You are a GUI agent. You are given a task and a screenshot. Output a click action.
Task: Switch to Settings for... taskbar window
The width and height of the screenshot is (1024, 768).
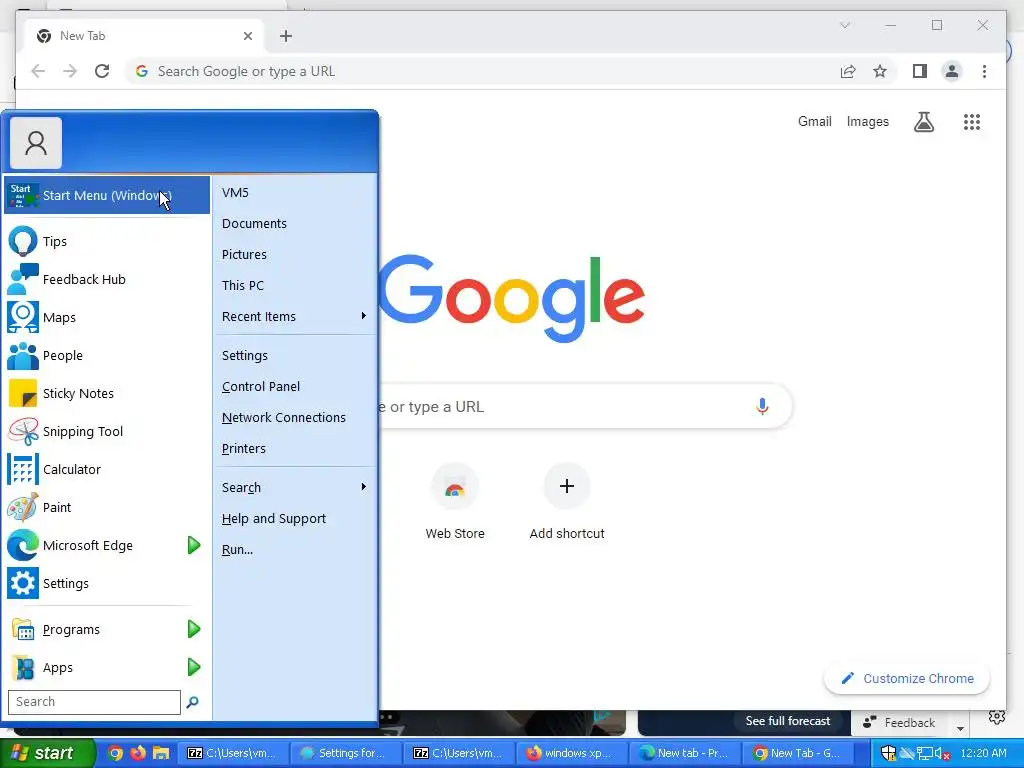point(345,753)
